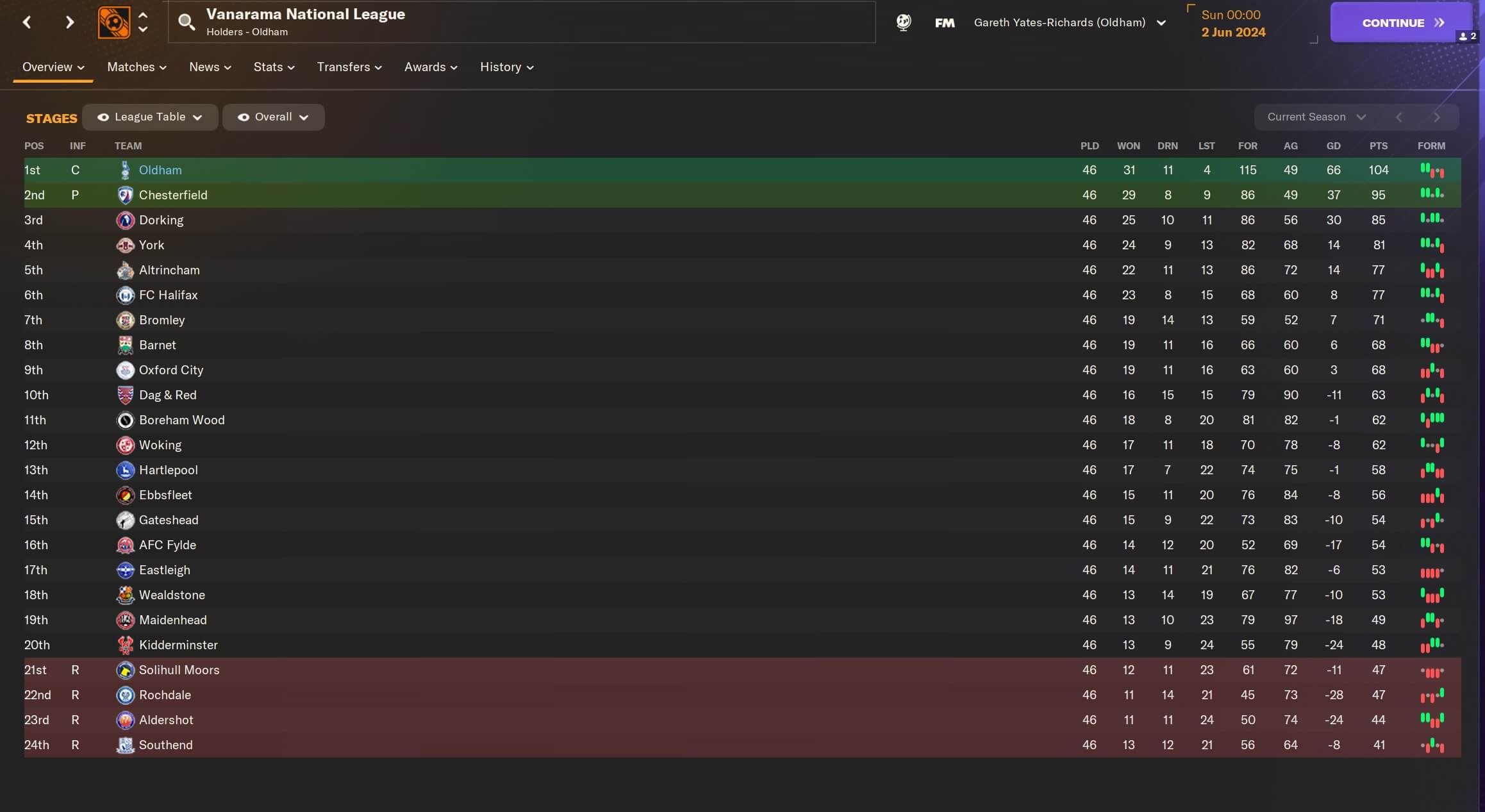The image size is (1485, 812).
Task: Open the world globe icon
Action: 904,22
